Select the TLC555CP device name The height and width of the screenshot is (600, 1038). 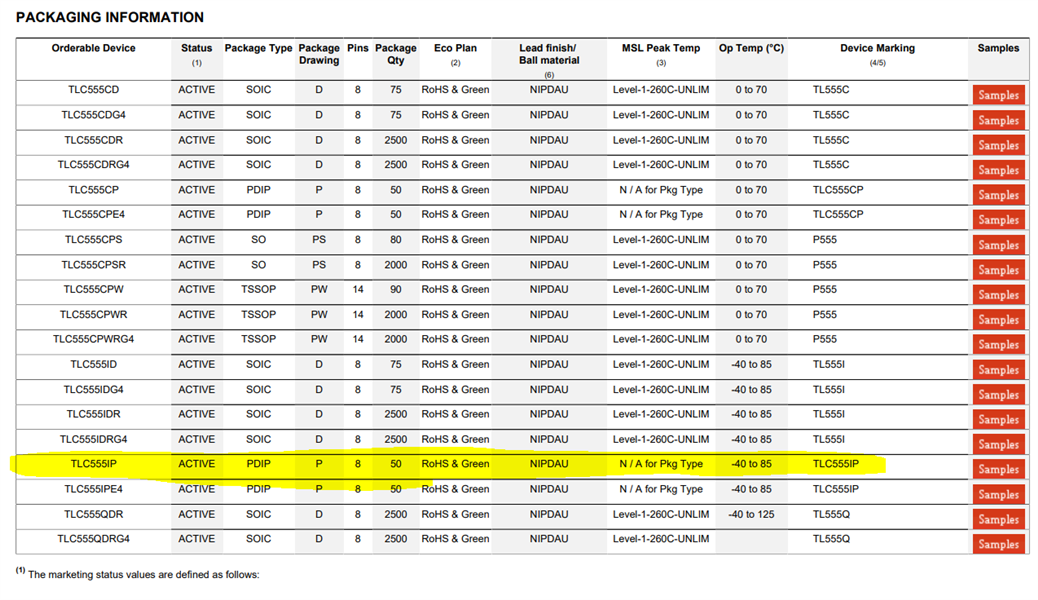coord(93,189)
